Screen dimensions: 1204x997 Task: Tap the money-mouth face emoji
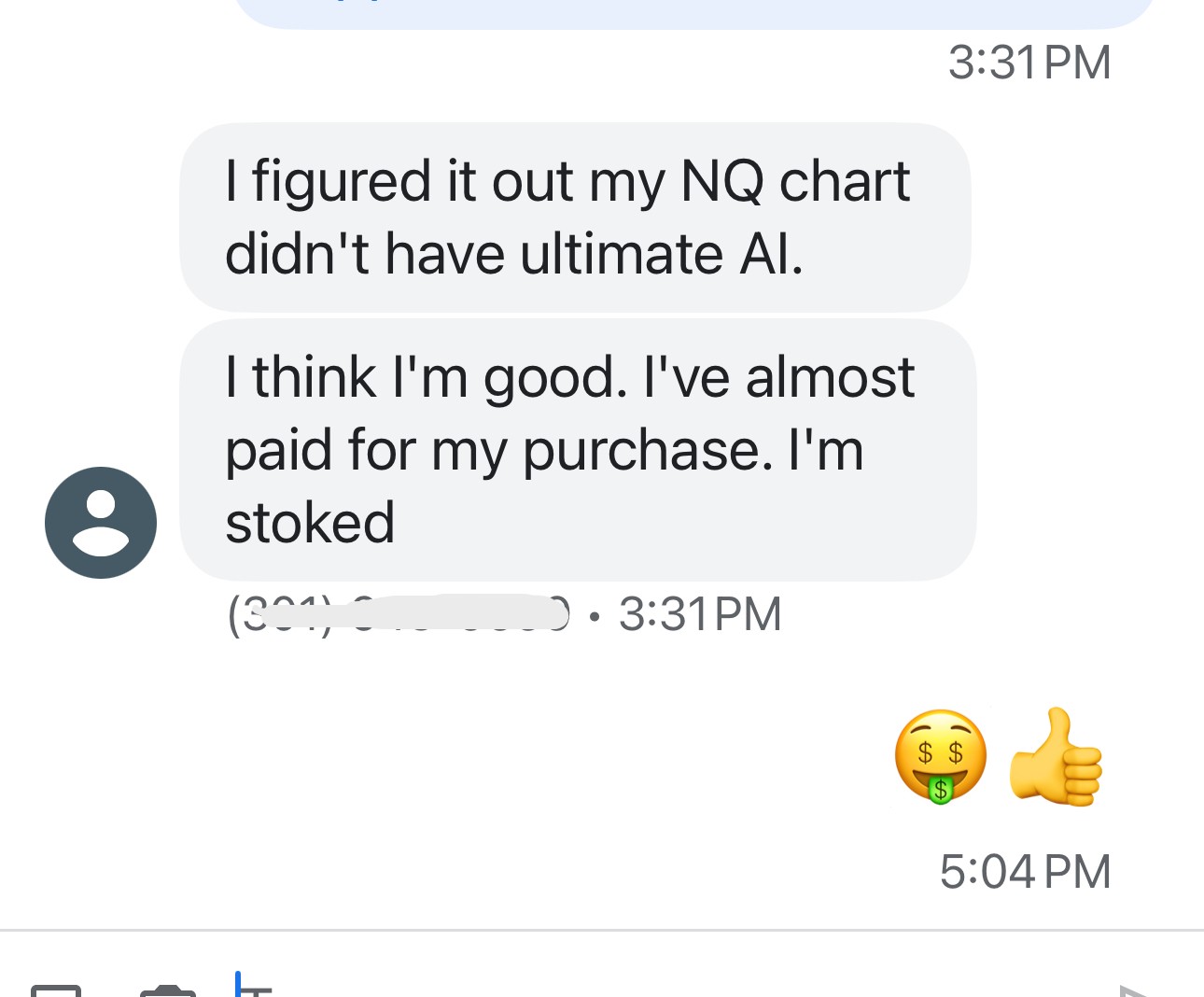point(940,756)
